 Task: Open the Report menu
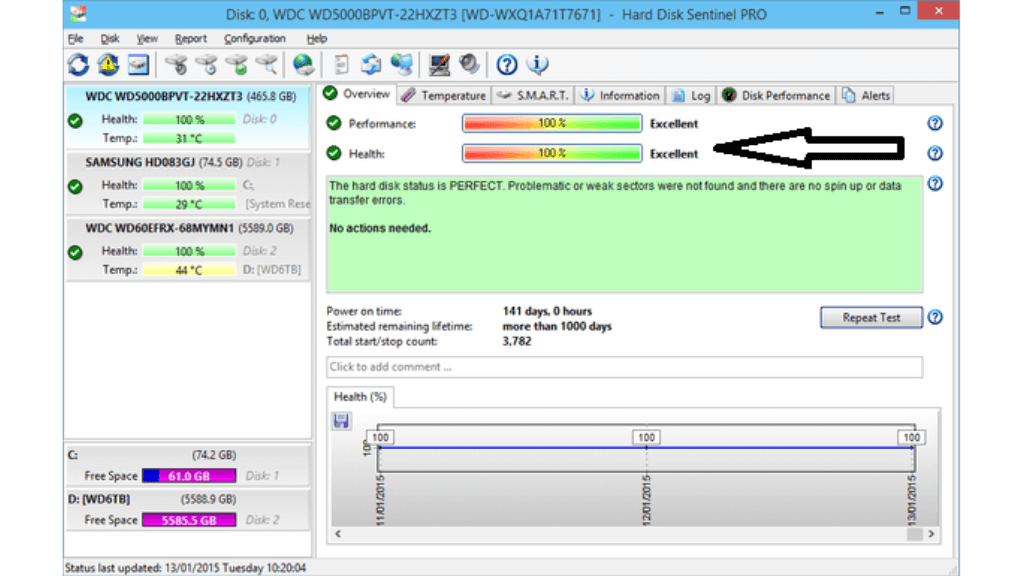pos(190,38)
